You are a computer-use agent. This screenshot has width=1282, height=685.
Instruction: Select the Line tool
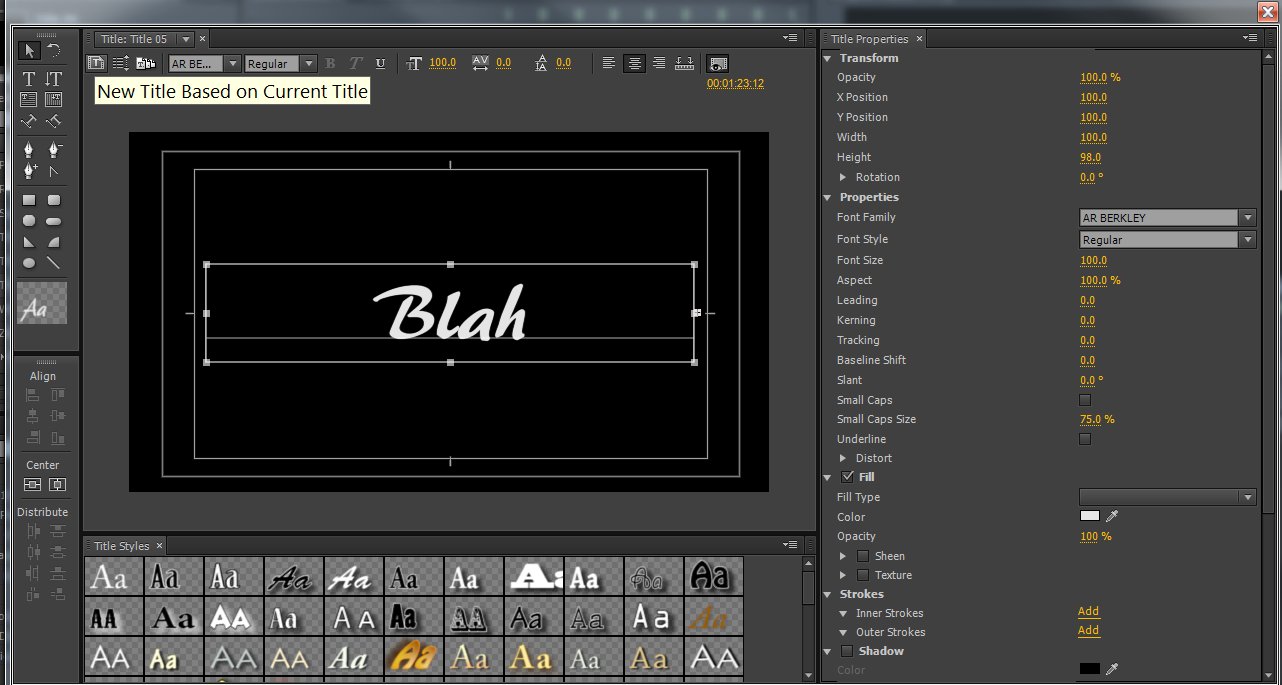pyautogui.click(x=54, y=263)
